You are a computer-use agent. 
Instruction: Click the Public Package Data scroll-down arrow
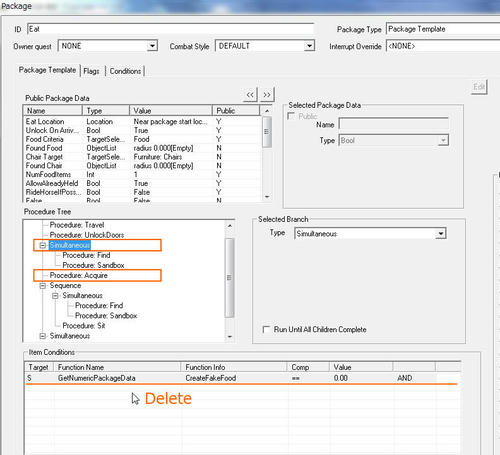(x=267, y=197)
